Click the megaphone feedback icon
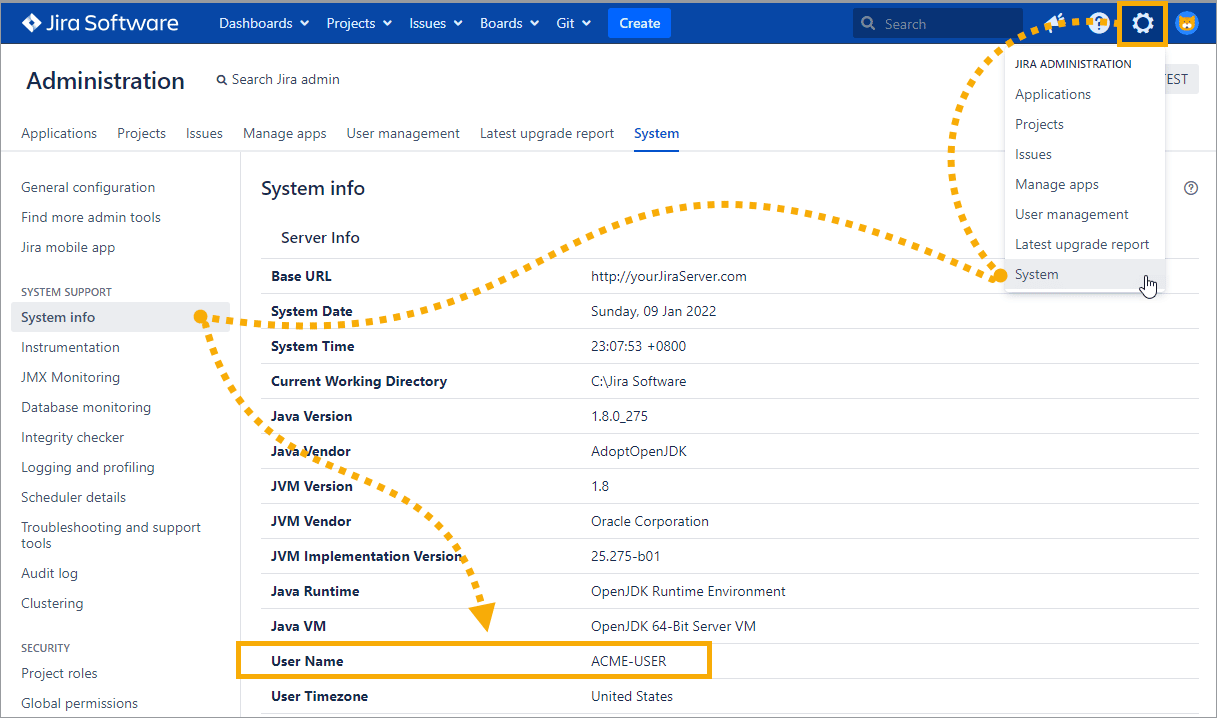Viewport: 1217px width, 718px height. click(x=1055, y=22)
